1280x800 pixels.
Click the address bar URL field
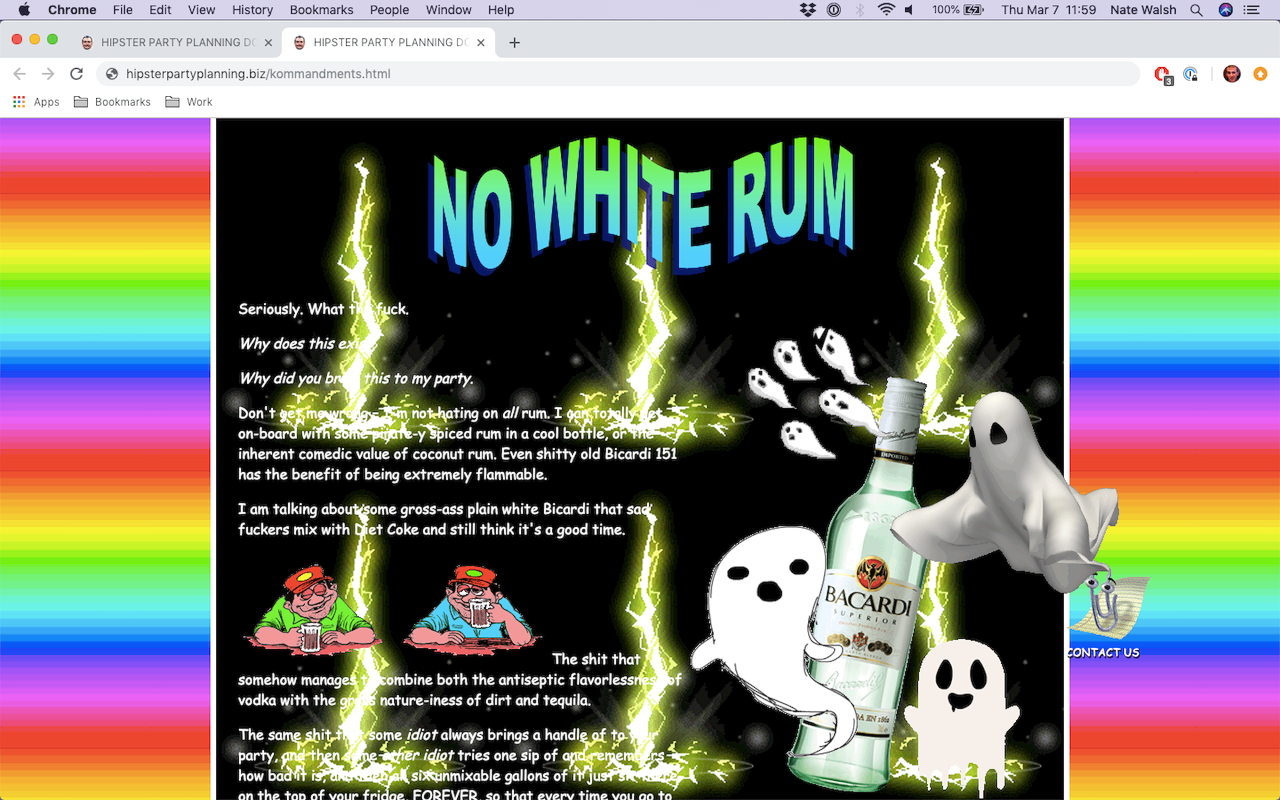pos(618,74)
